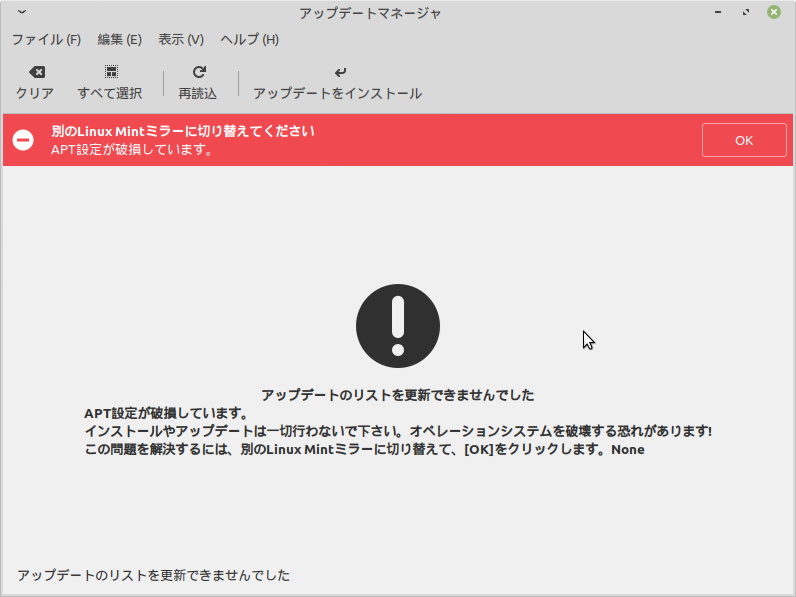The width and height of the screenshot is (796, 597).
Task: Click the status bar message at bottom
Action: click(x=153, y=575)
